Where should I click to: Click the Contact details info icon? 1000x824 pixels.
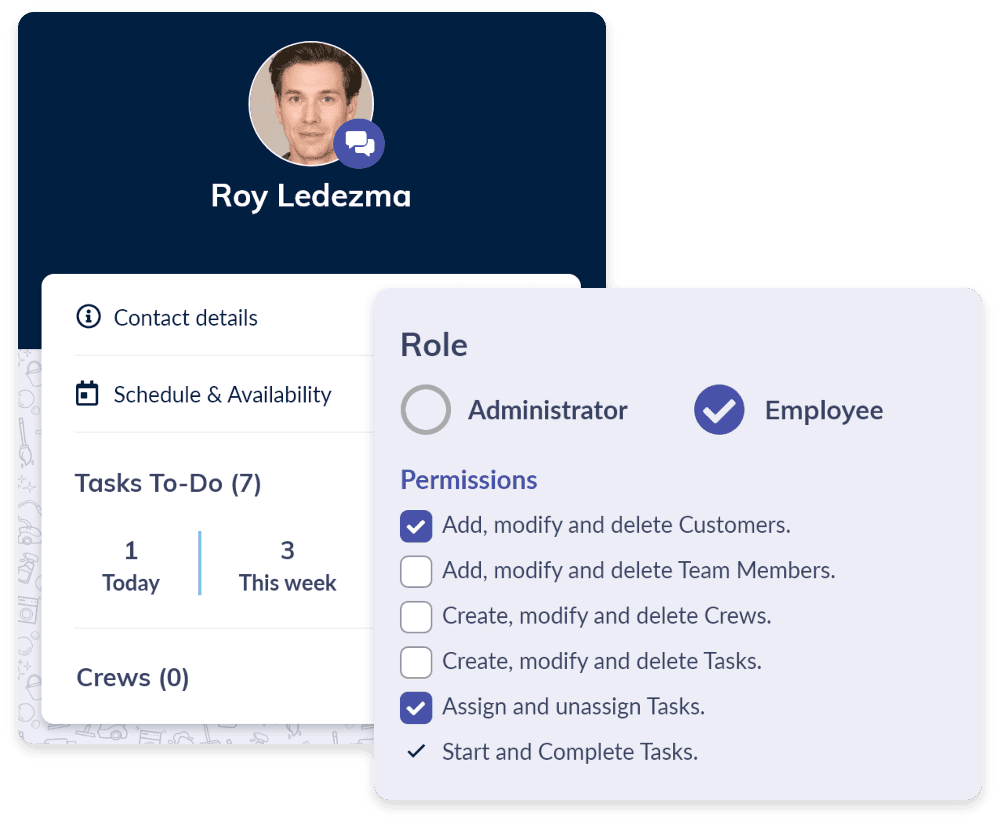coord(89,317)
